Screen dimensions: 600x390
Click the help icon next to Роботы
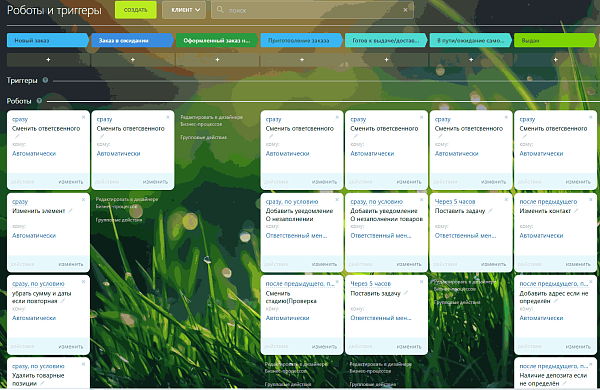39,101
